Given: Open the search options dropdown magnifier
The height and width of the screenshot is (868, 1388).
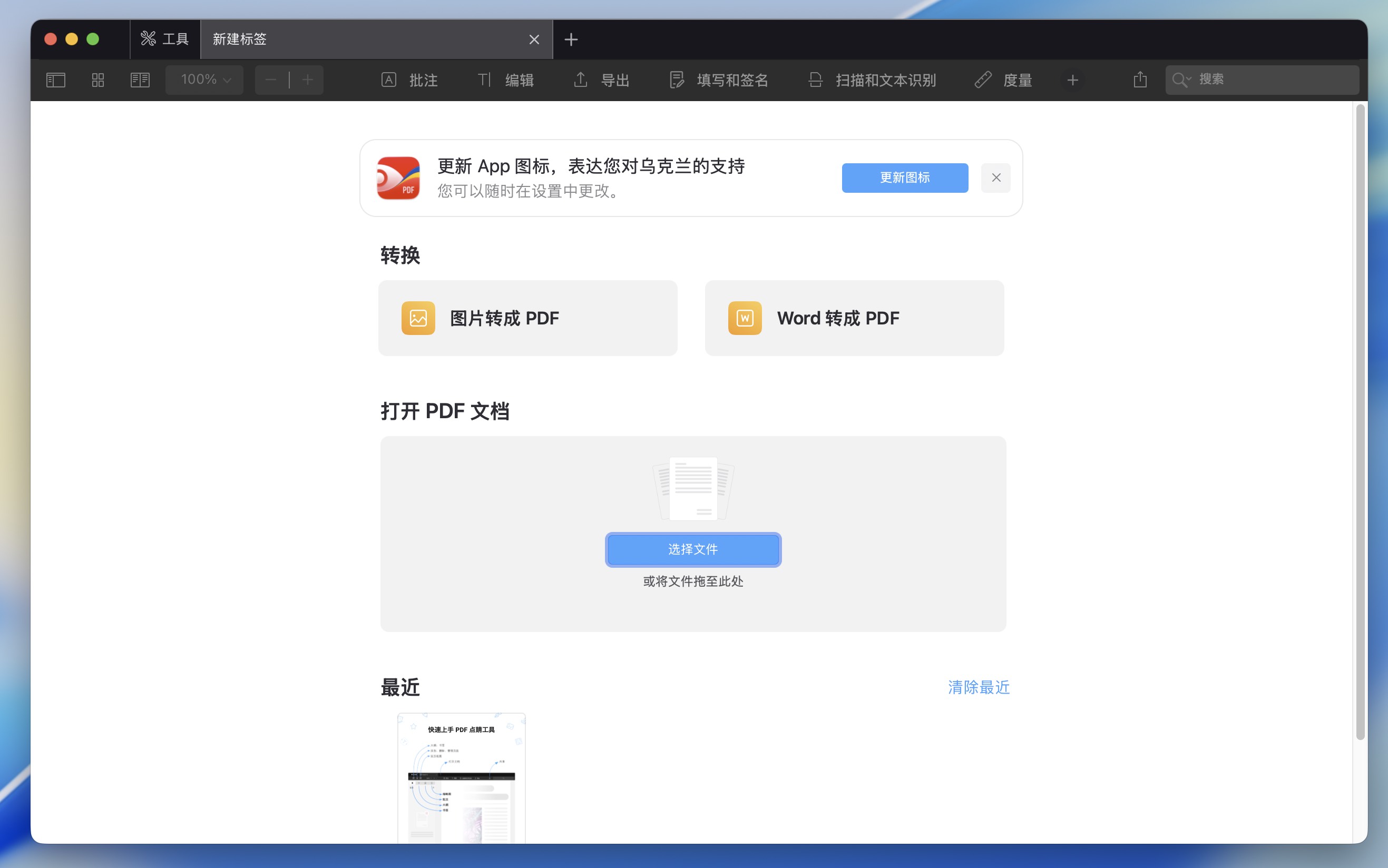Looking at the screenshot, I should [1181, 80].
